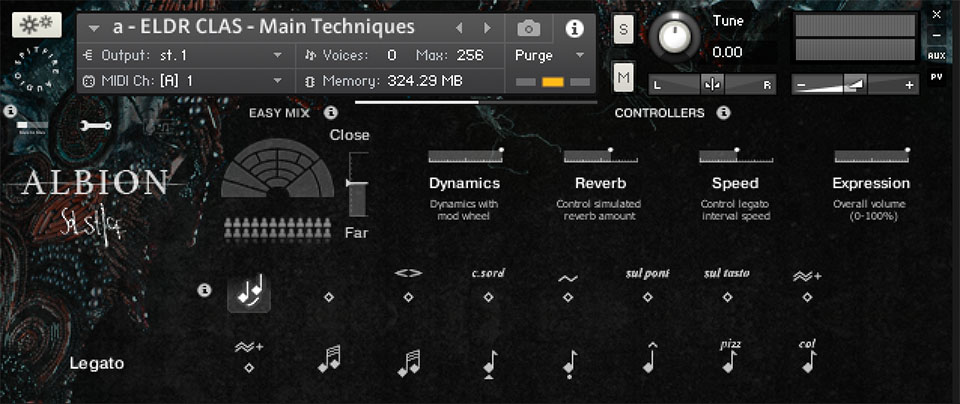Select the unlabeled diamond articulation beside legato icon

click(329, 297)
